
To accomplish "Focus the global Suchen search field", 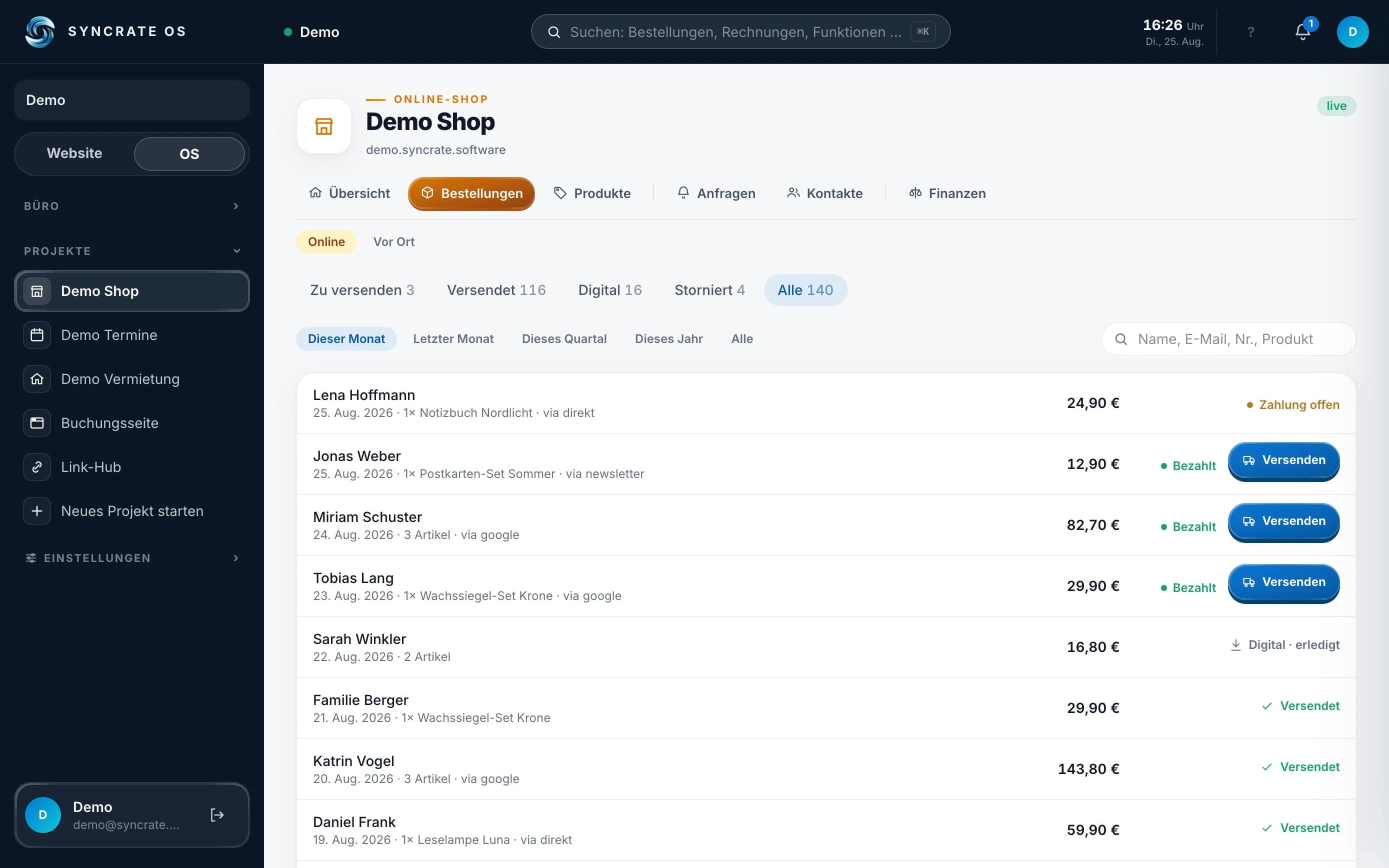I will [x=740, y=32].
